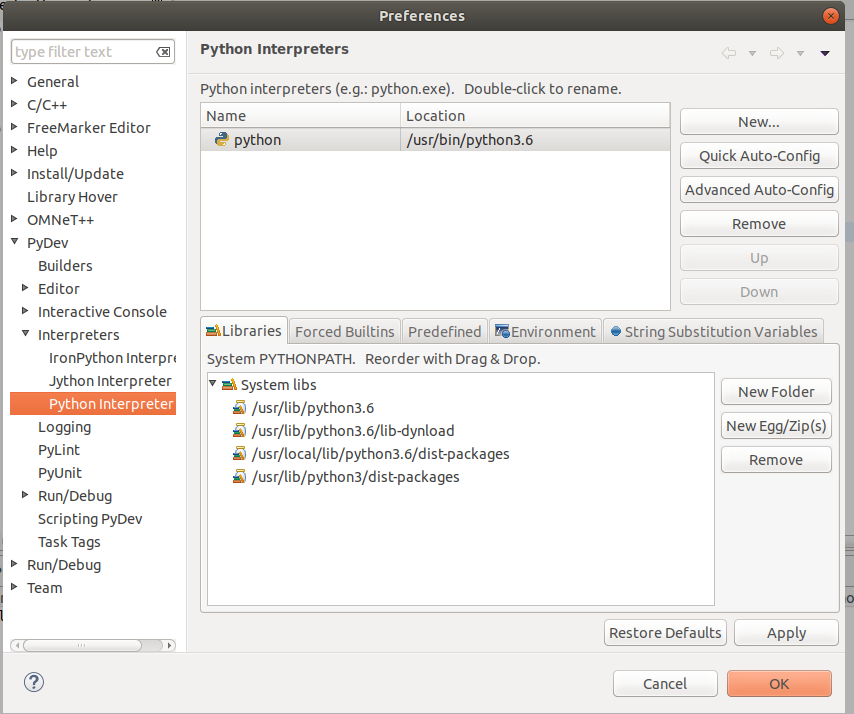Confirm with the OK button
Viewport: 854px width, 714px height.
coord(779,684)
